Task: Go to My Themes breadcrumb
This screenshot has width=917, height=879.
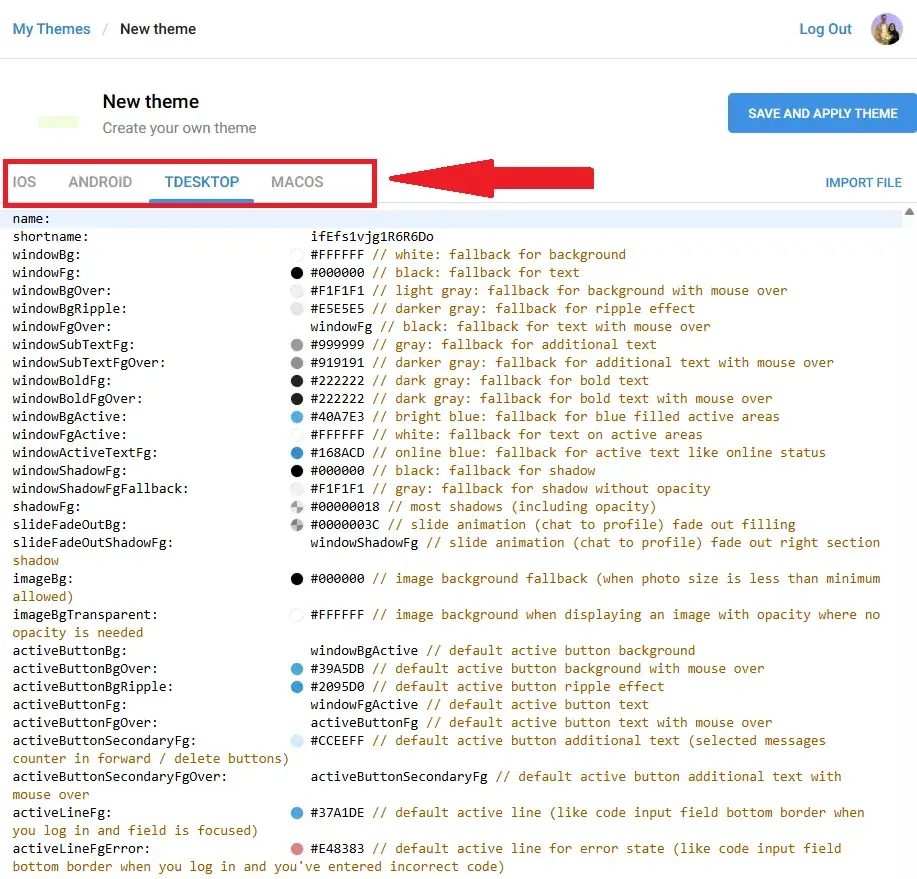Action: tap(51, 29)
